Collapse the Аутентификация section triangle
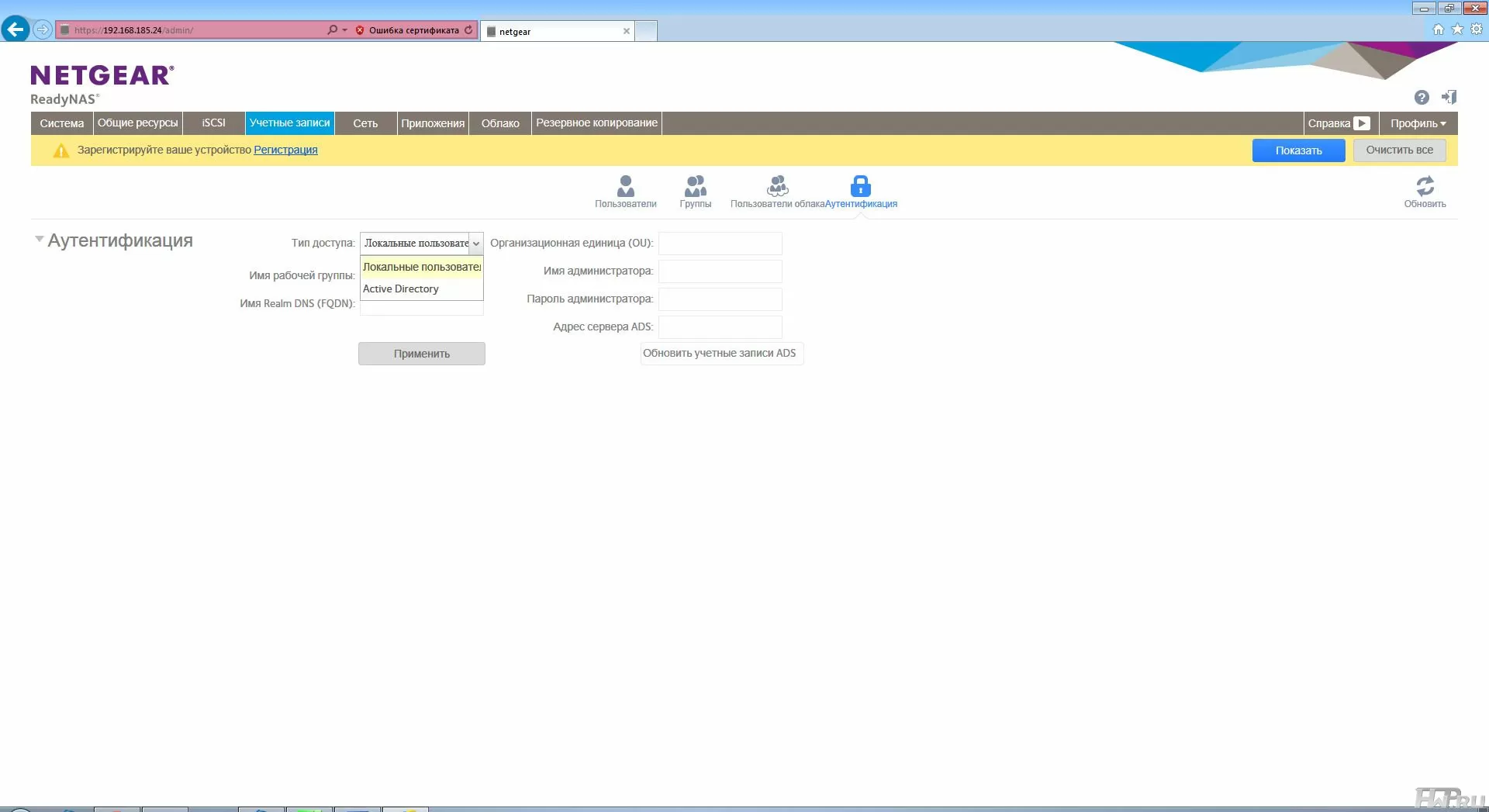Image resolution: width=1489 pixels, height=812 pixels. (39, 240)
